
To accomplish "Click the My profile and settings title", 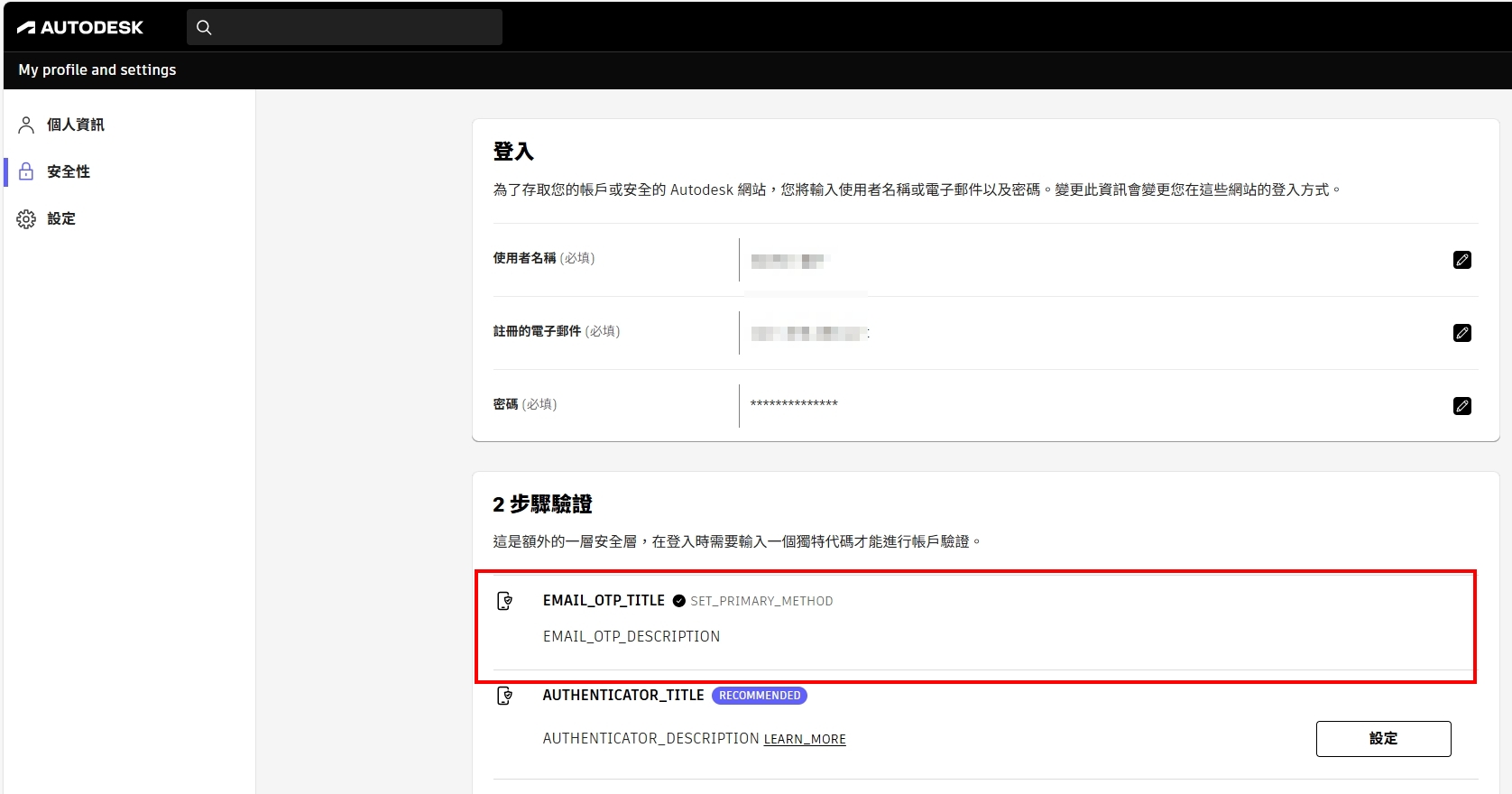I will [x=97, y=69].
